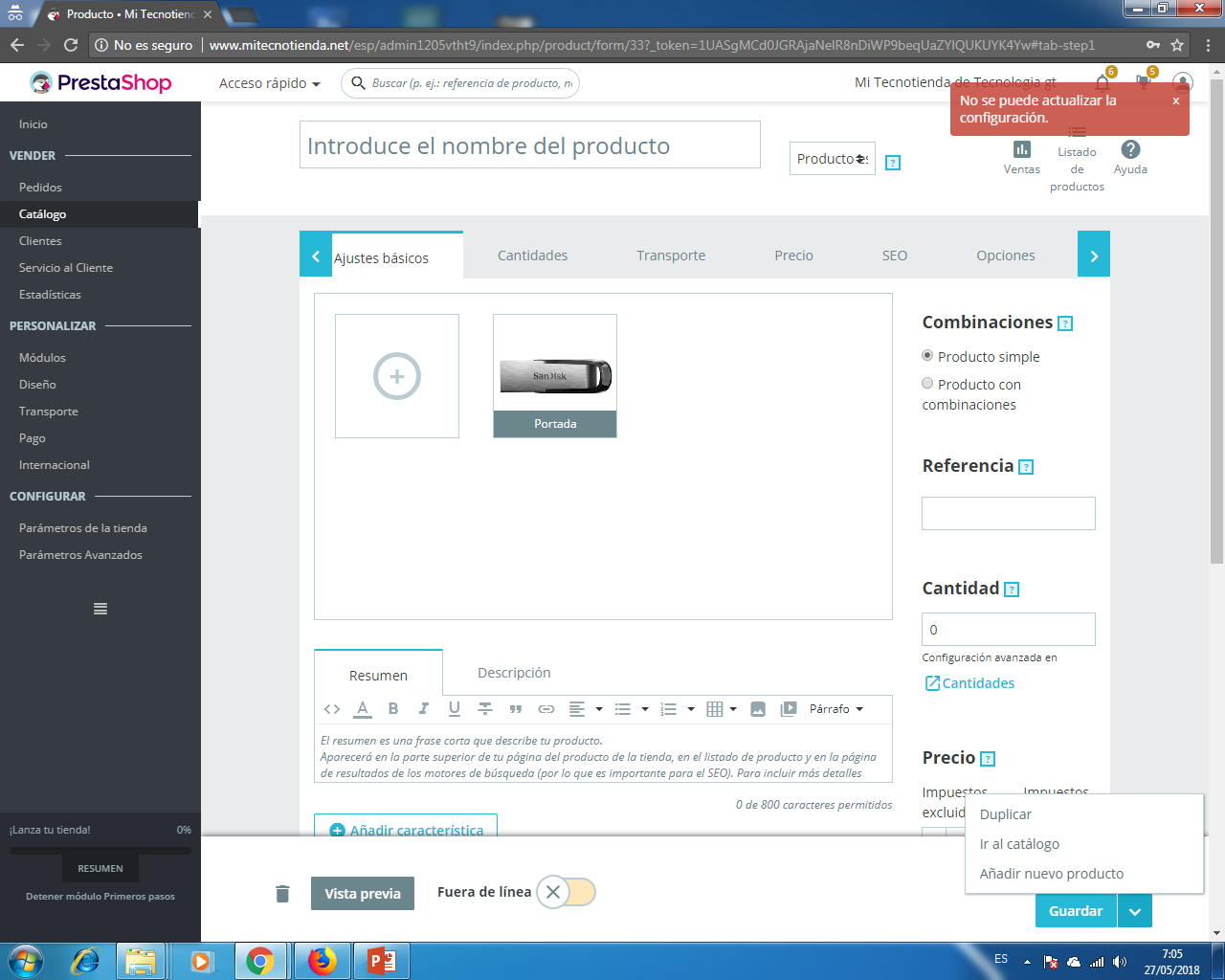
Task: Toggle the Fuera de línea switch
Action: (x=566, y=892)
